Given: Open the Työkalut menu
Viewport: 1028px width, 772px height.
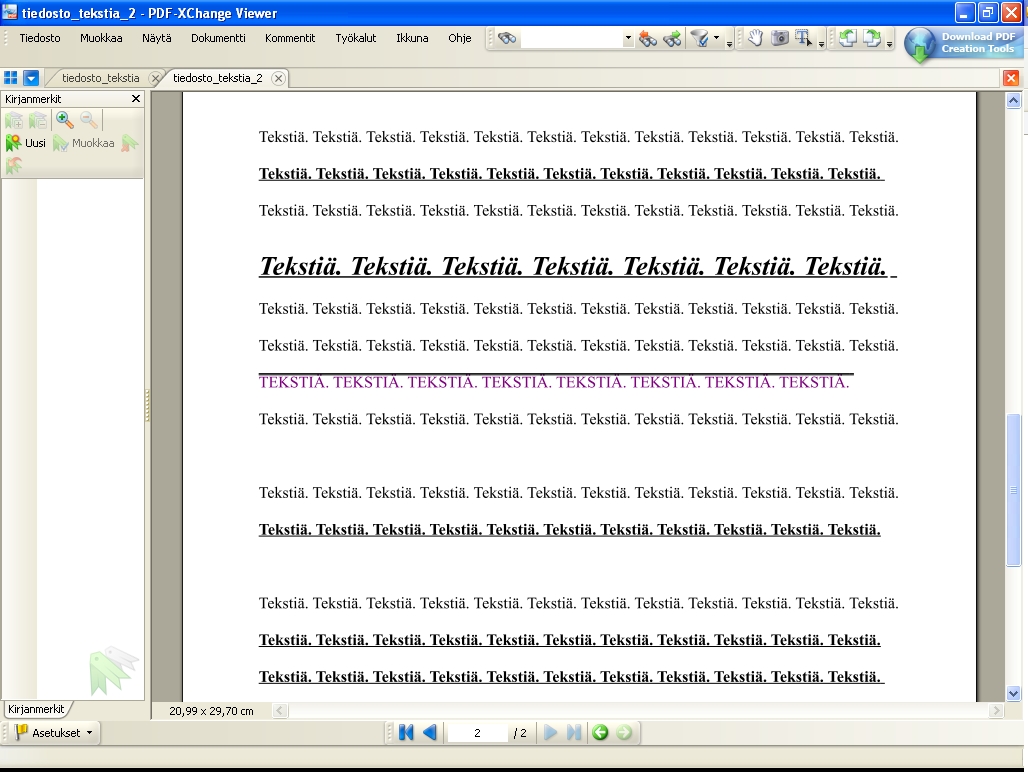Looking at the screenshot, I should (x=355, y=38).
